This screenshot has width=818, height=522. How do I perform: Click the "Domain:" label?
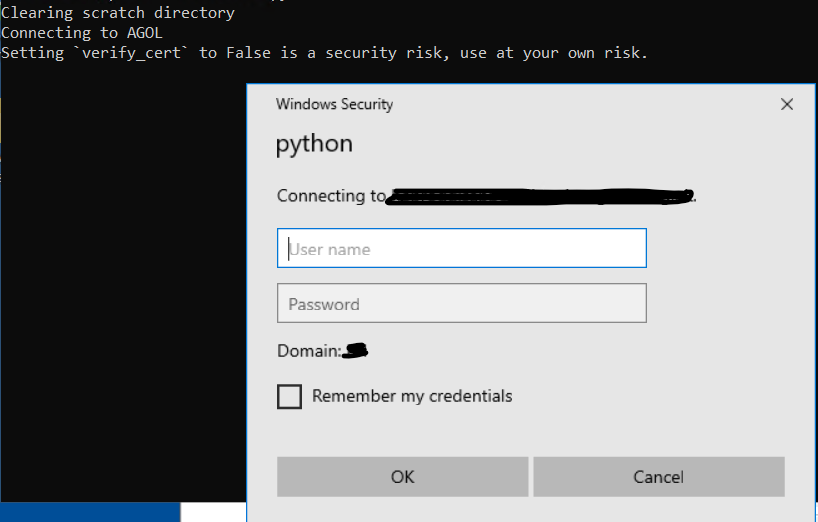tap(309, 351)
